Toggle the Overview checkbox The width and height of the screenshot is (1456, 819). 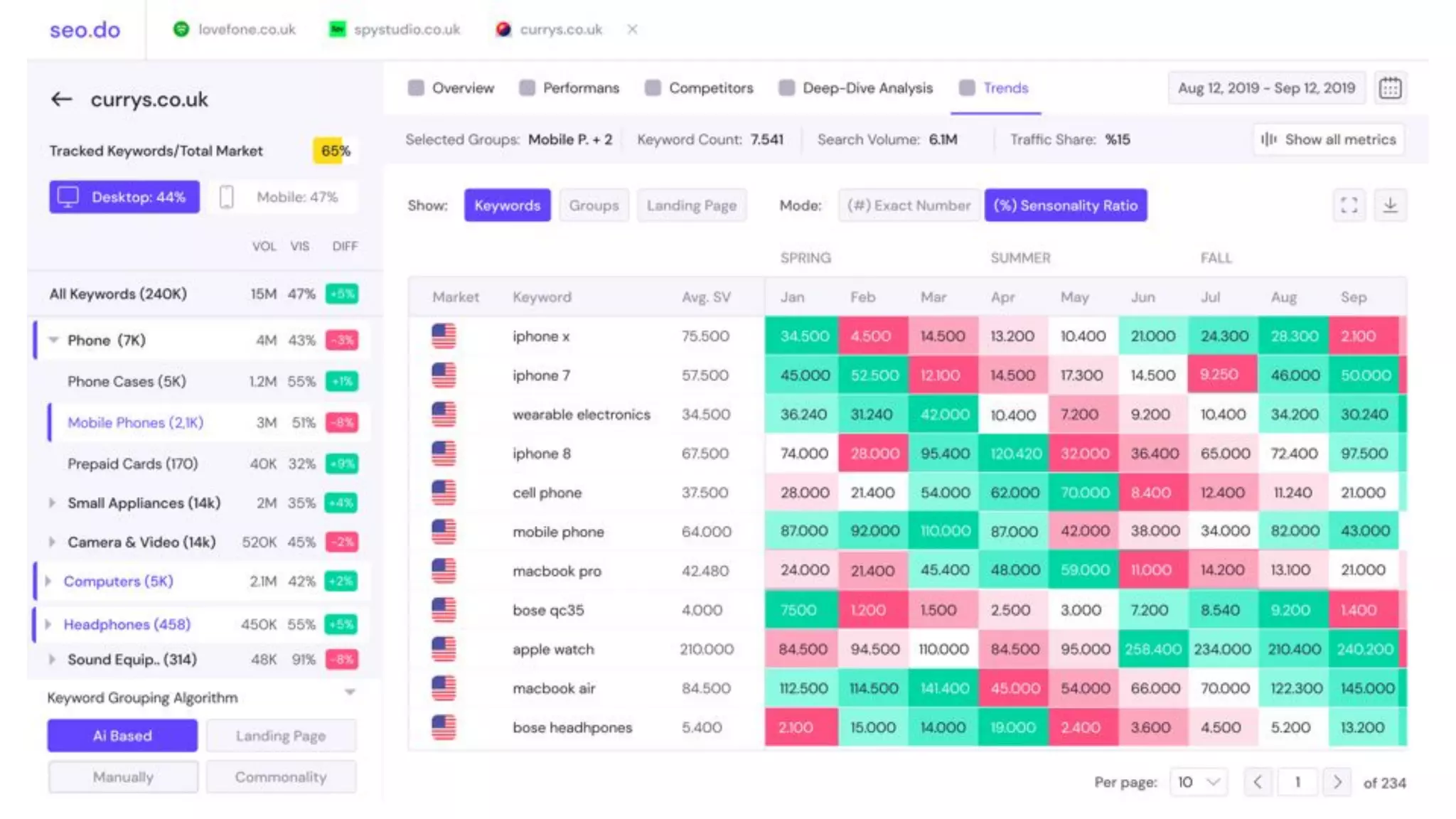(x=416, y=88)
